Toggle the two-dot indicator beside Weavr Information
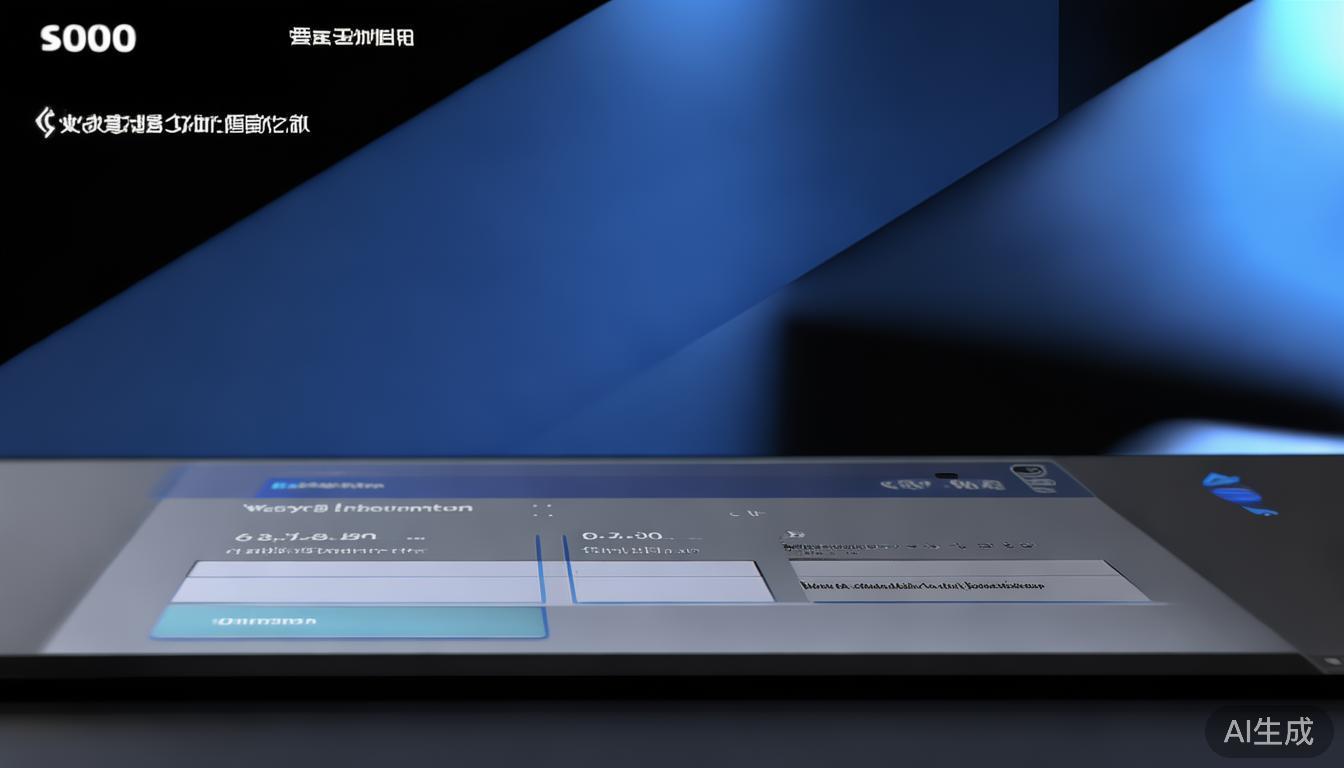The image size is (1344, 768). pos(541,510)
